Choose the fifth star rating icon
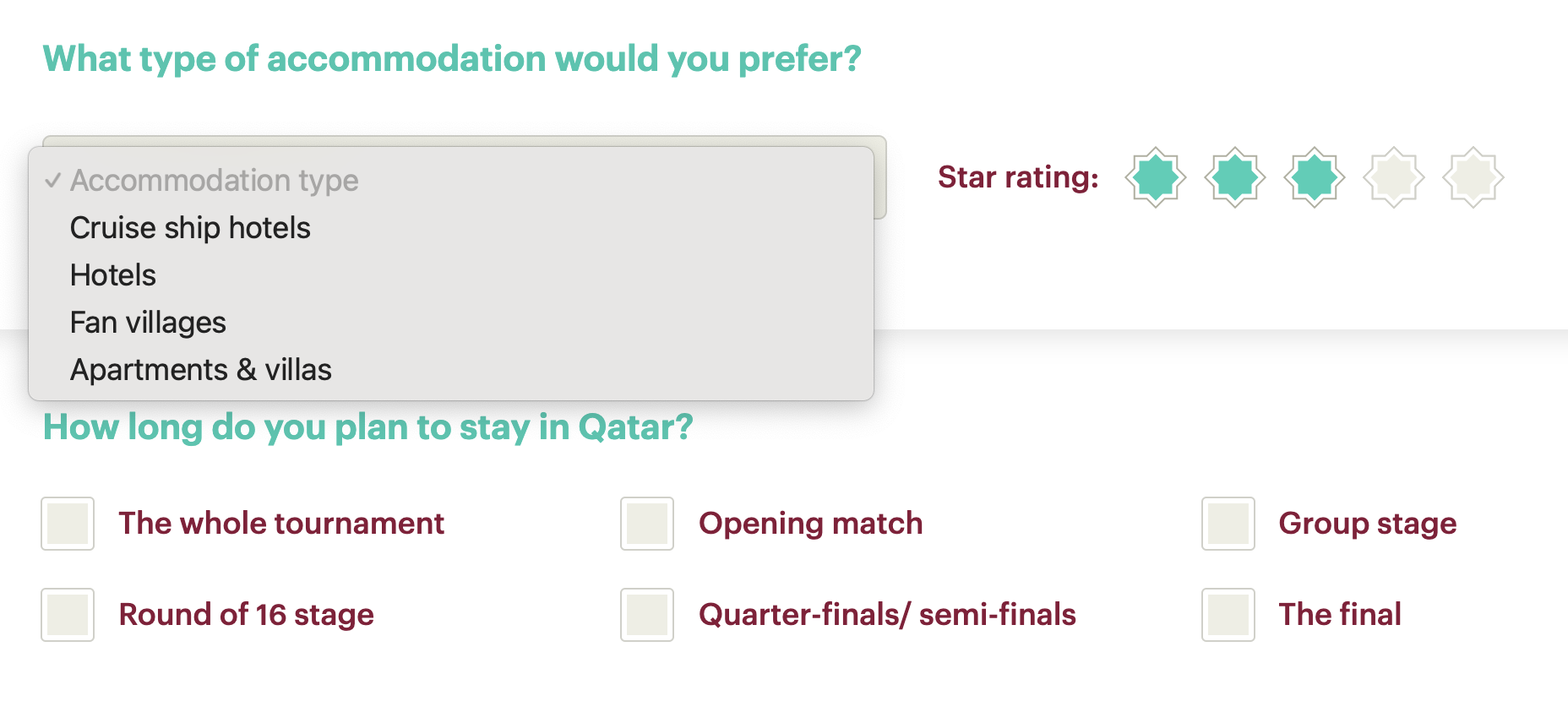 click(1473, 177)
